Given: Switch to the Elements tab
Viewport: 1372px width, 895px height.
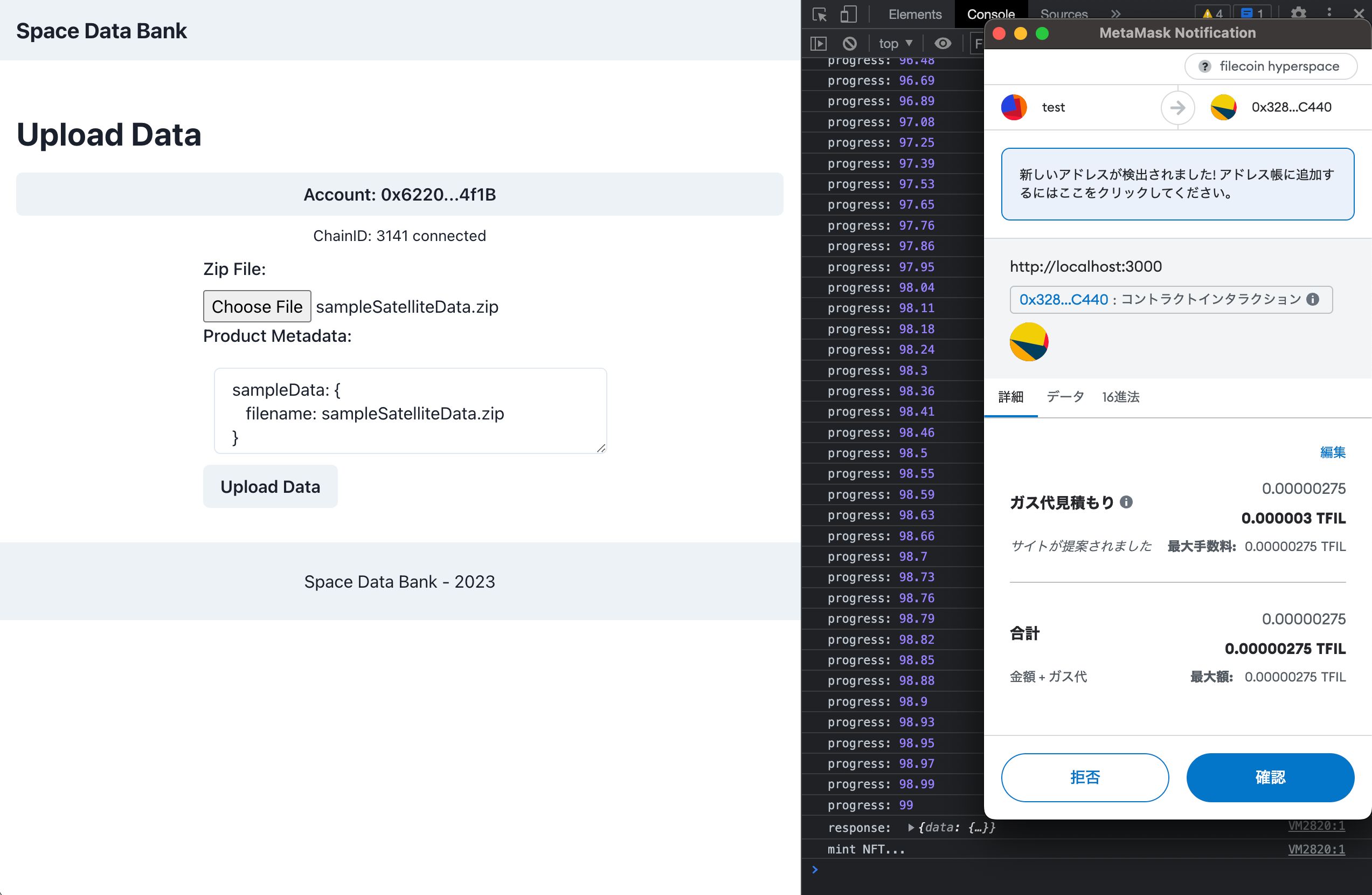Looking at the screenshot, I should pyautogui.click(x=915, y=15).
